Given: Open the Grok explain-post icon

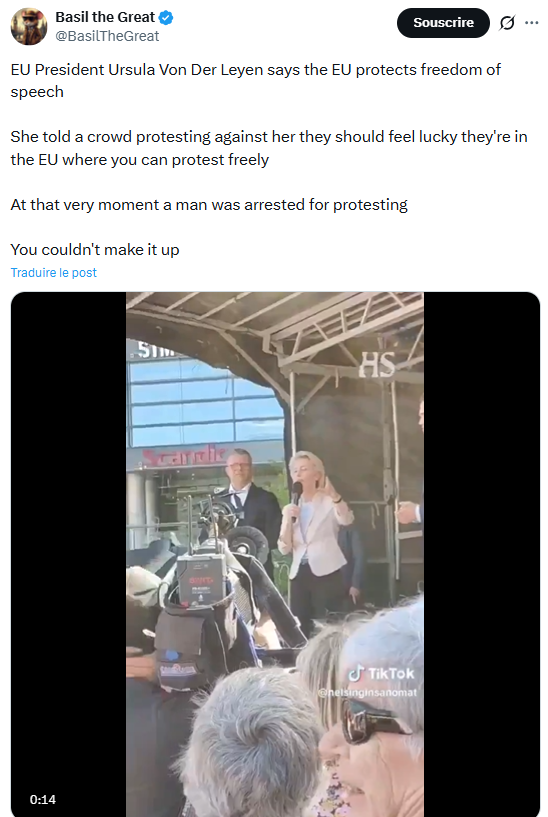Looking at the screenshot, I should click(x=507, y=23).
